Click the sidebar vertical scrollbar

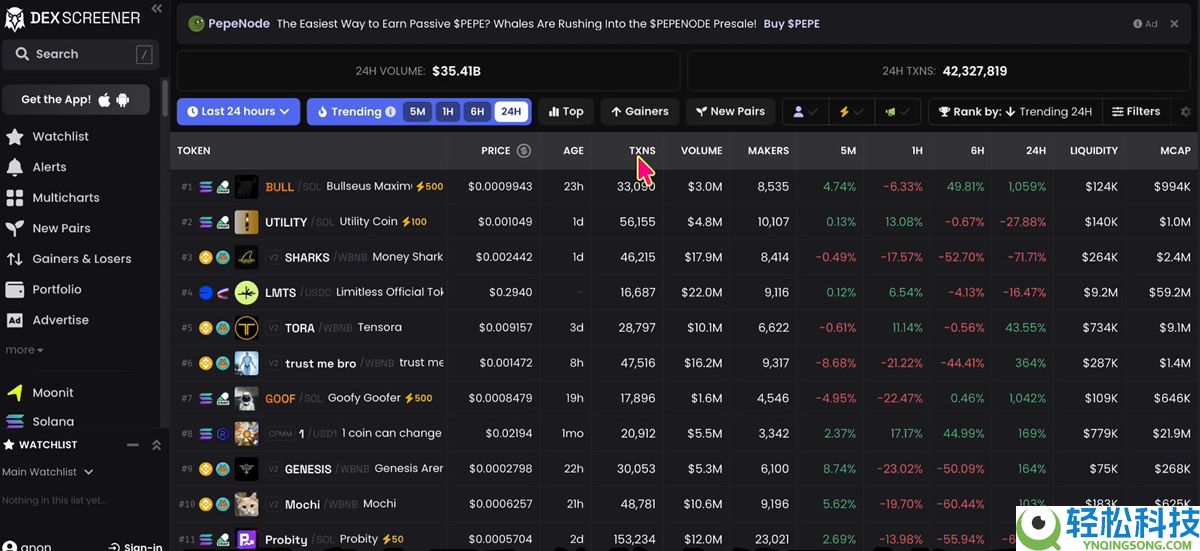(x=164, y=100)
